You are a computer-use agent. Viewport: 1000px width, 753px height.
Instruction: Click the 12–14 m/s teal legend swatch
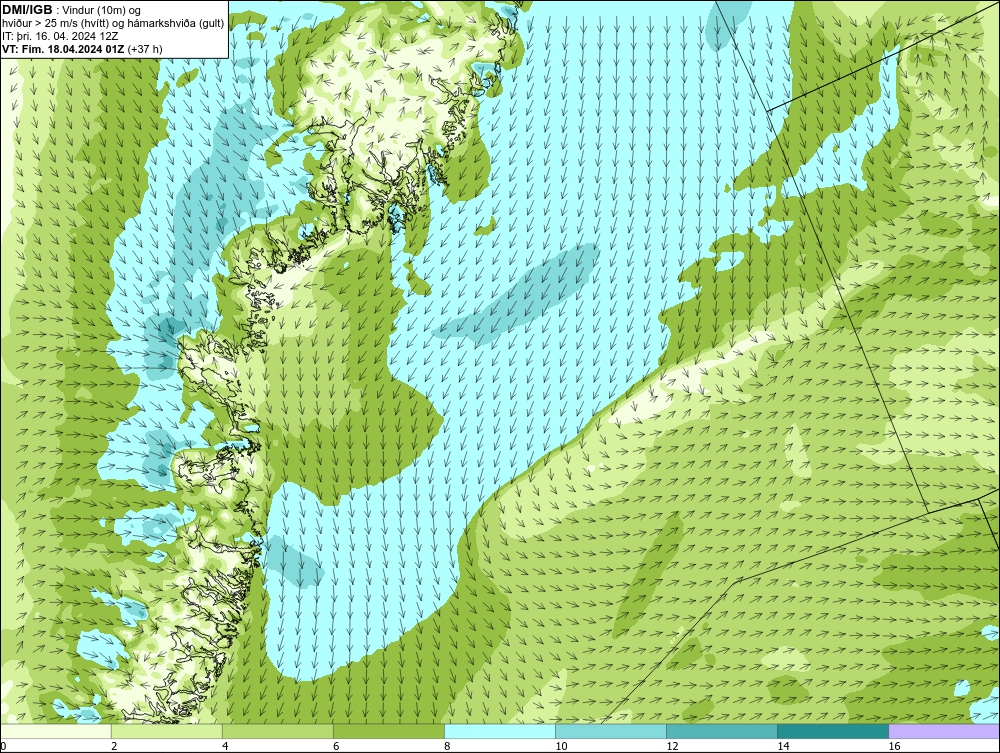(x=722, y=731)
